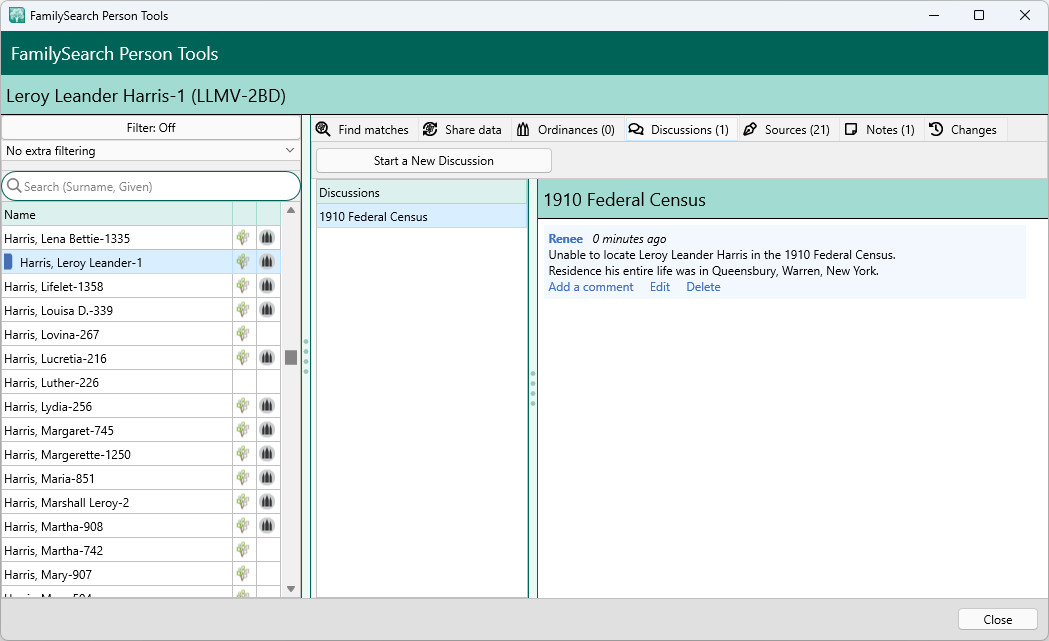This screenshot has height=641, width=1049.
Task: Select Harris, Luther-226 in list
Action: (117, 383)
